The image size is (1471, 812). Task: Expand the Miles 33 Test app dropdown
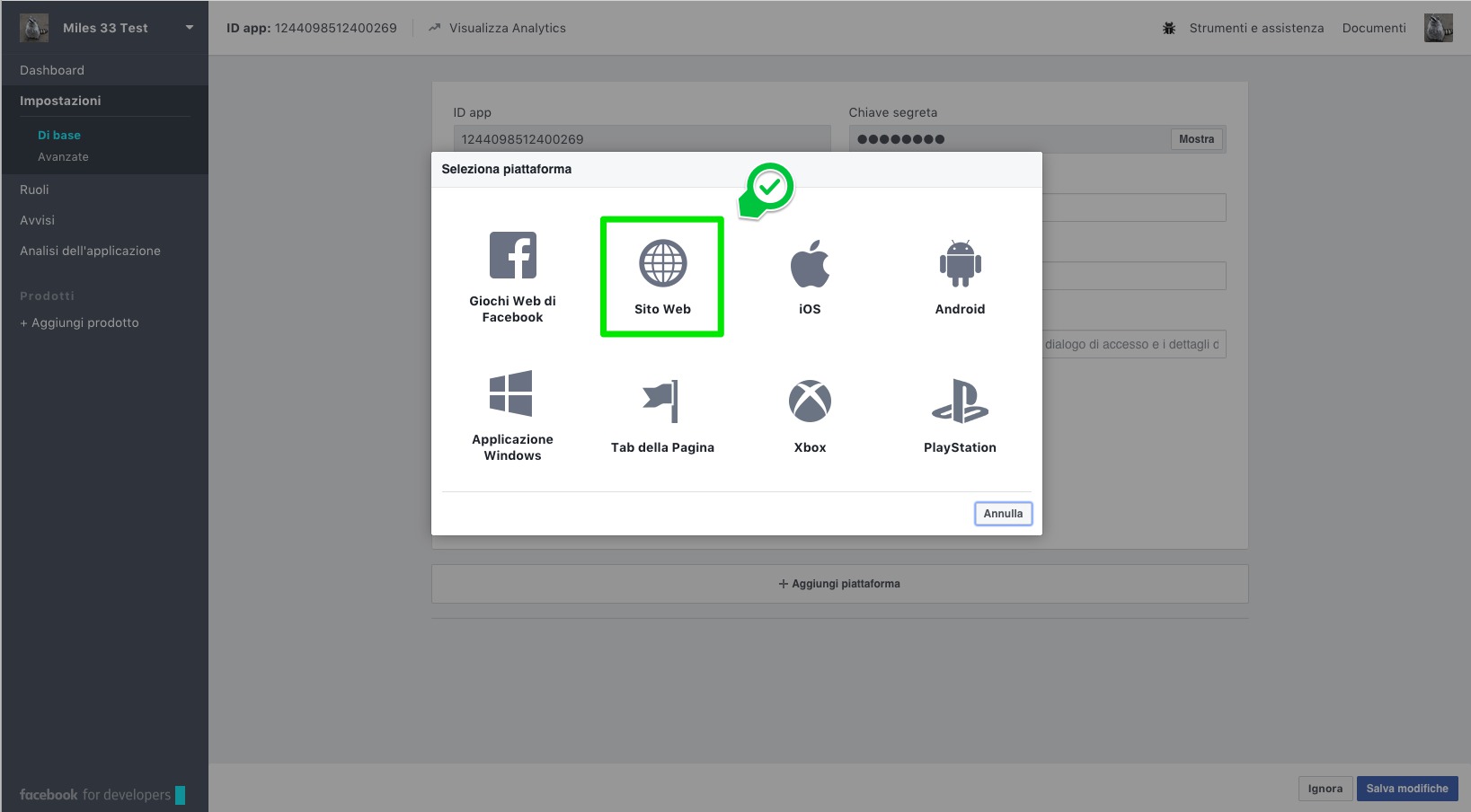tap(190, 28)
